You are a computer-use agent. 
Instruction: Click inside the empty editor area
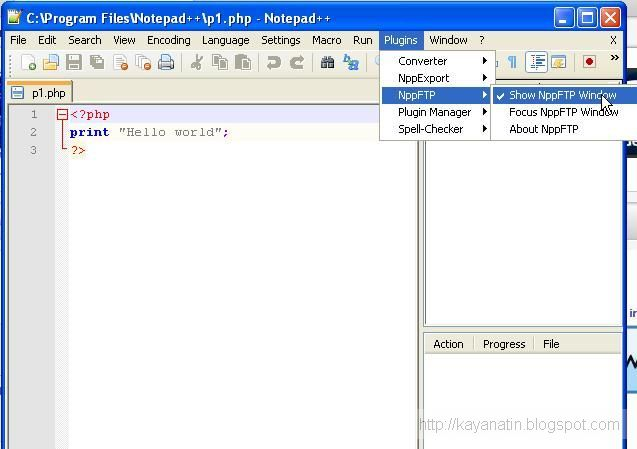click(x=243, y=303)
